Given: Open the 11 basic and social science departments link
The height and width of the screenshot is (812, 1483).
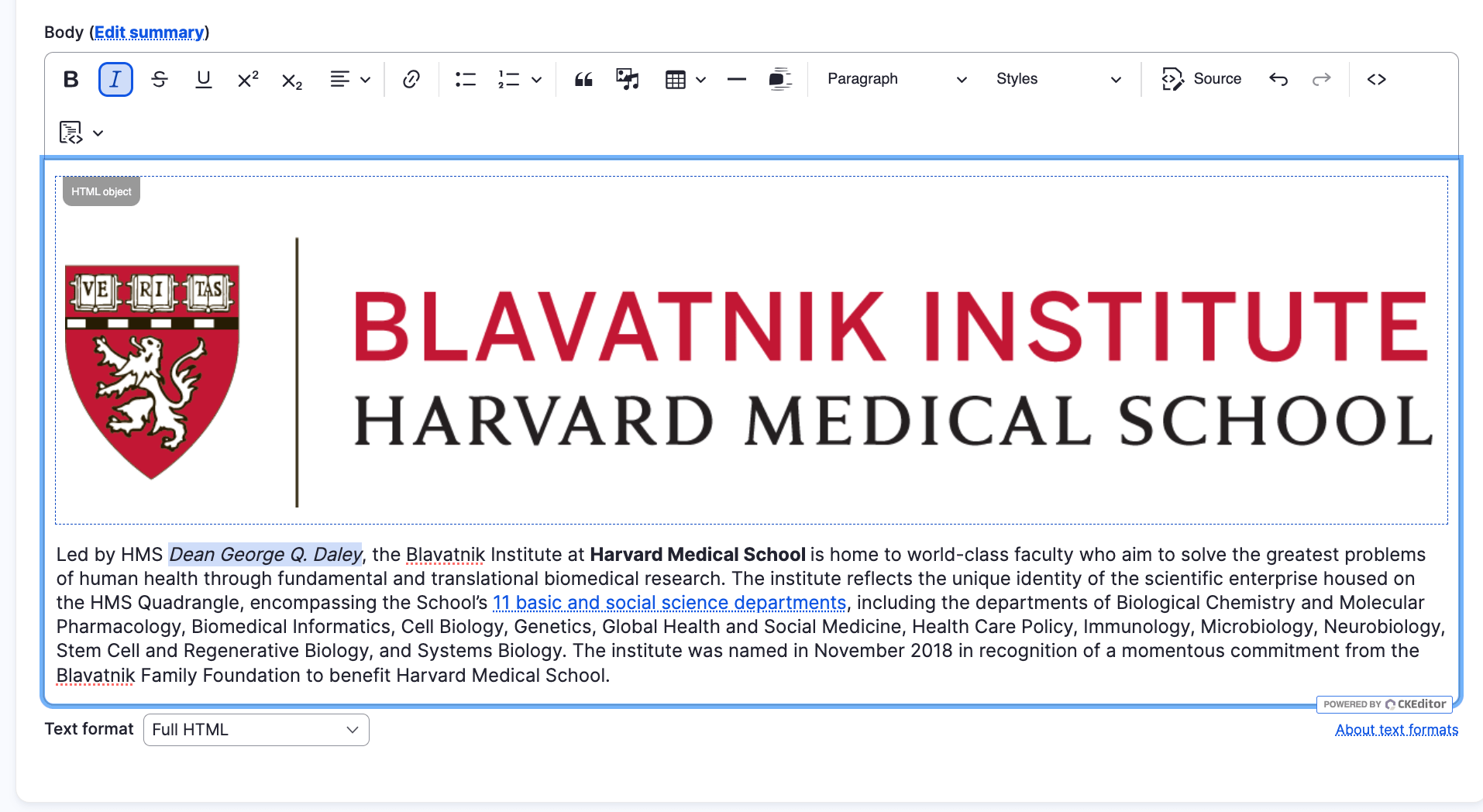Looking at the screenshot, I should (669, 603).
